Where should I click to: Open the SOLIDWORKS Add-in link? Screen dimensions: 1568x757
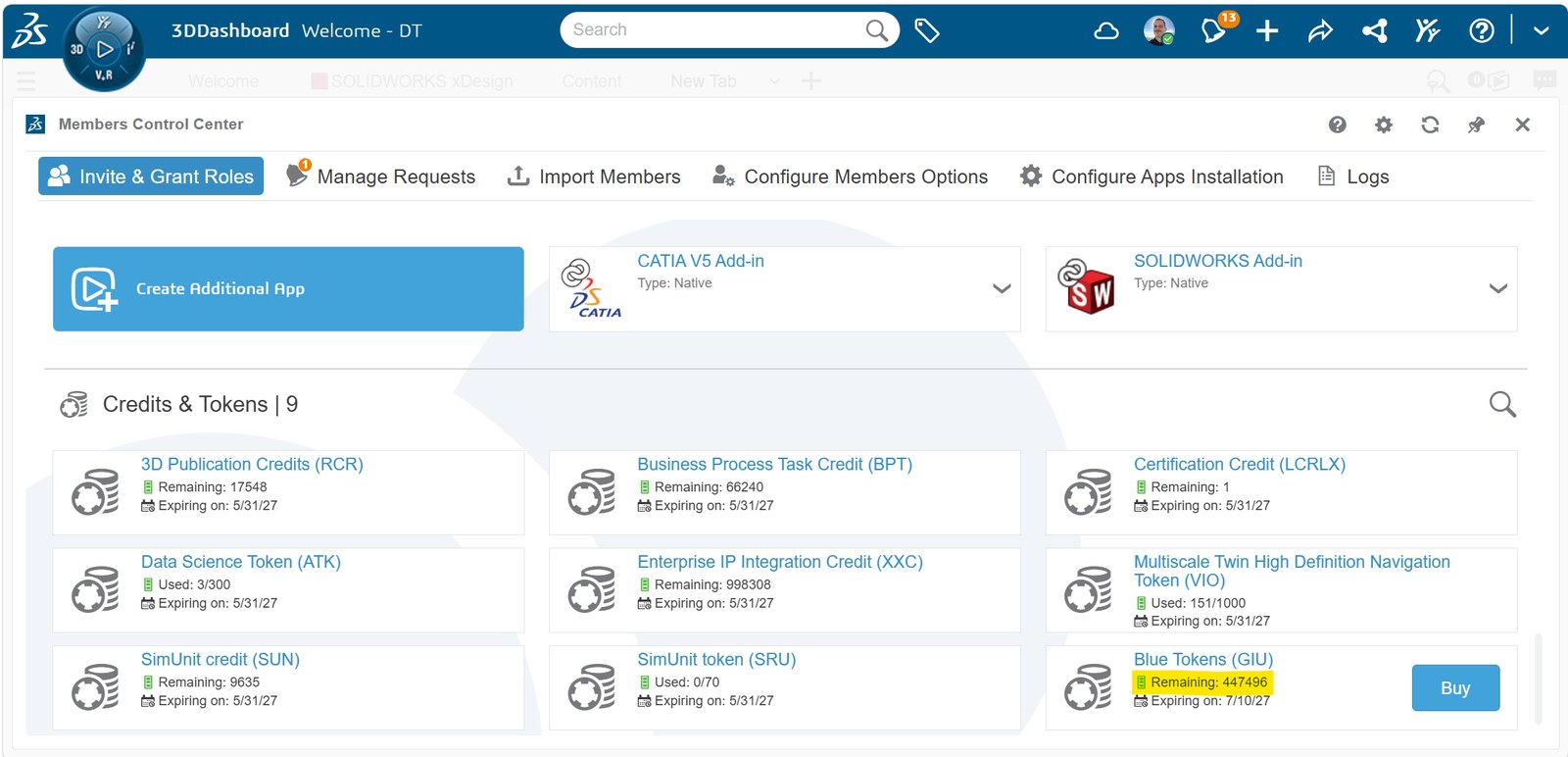(x=1218, y=261)
